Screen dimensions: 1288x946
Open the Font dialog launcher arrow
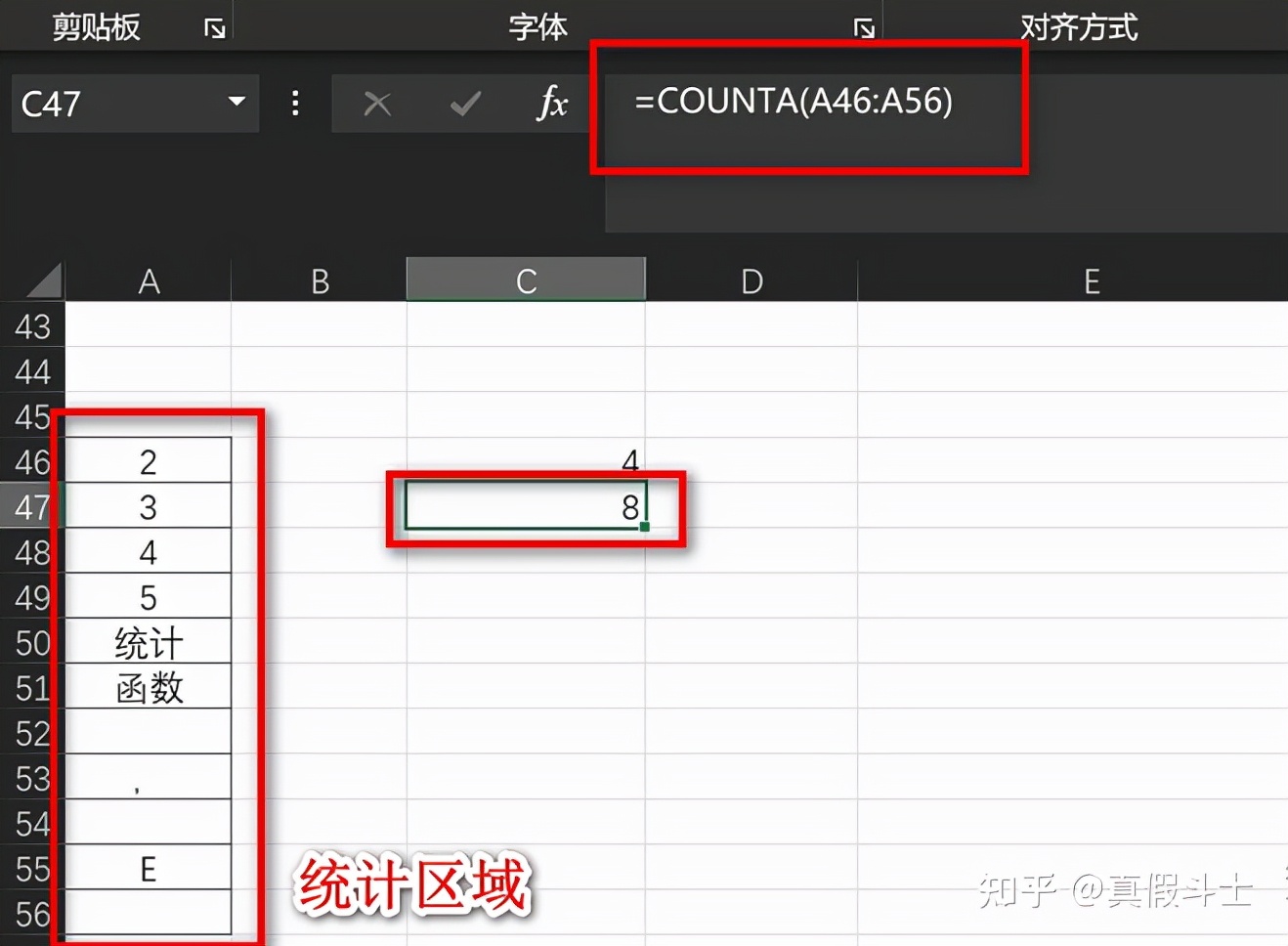point(864,29)
